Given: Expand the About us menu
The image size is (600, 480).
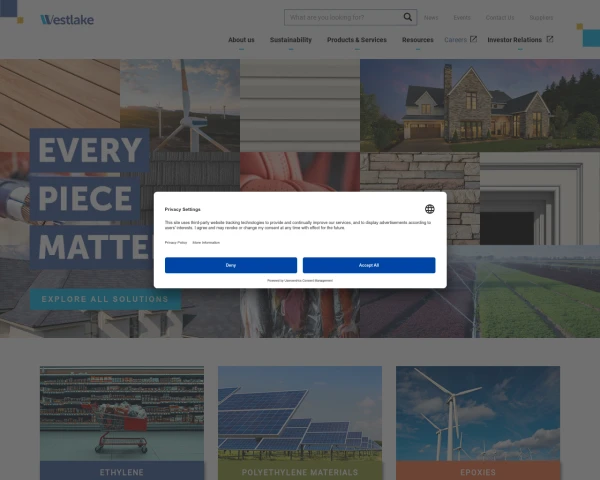Looking at the screenshot, I should [241, 40].
